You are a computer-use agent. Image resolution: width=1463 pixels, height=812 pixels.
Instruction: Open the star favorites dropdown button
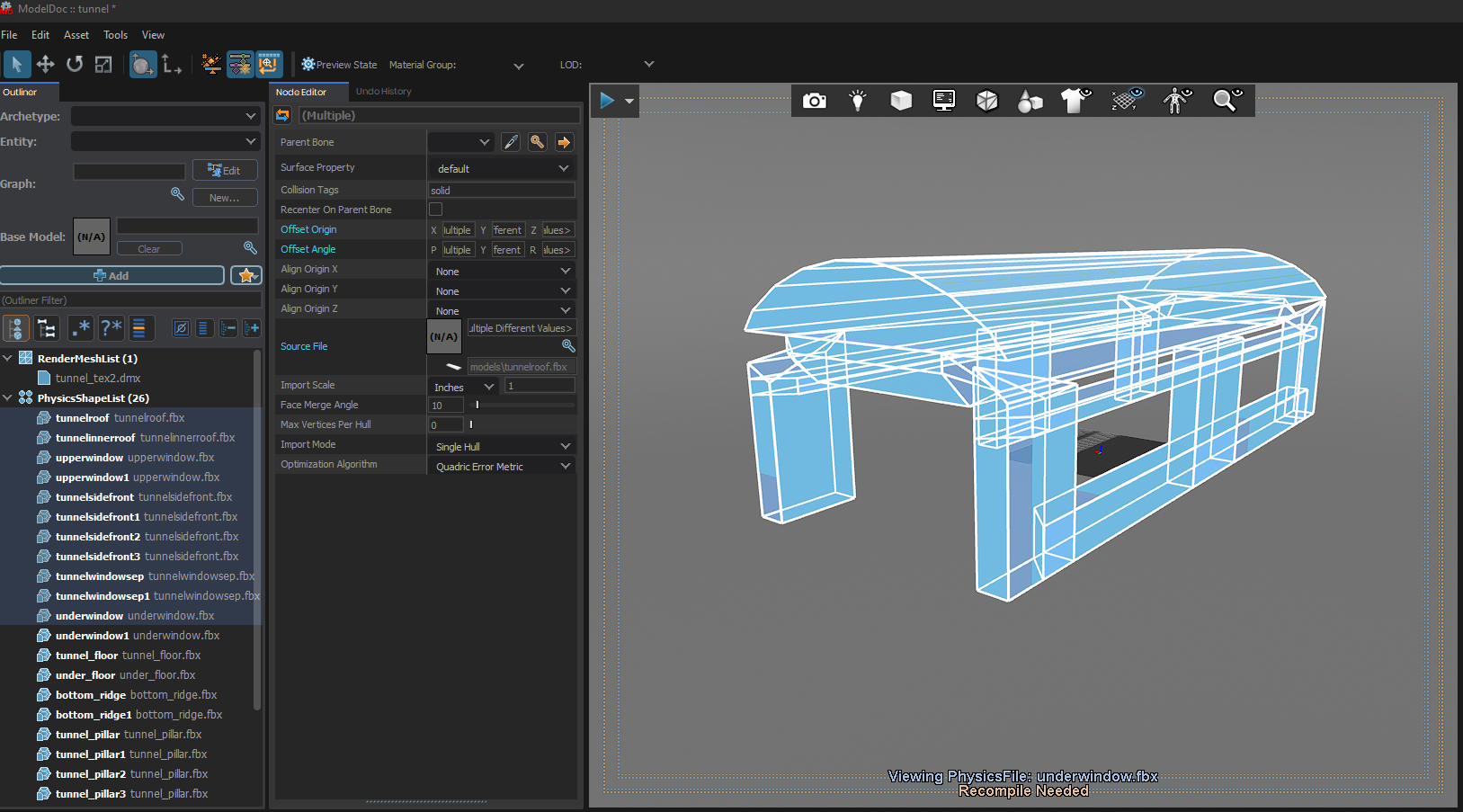[x=245, y=275]
